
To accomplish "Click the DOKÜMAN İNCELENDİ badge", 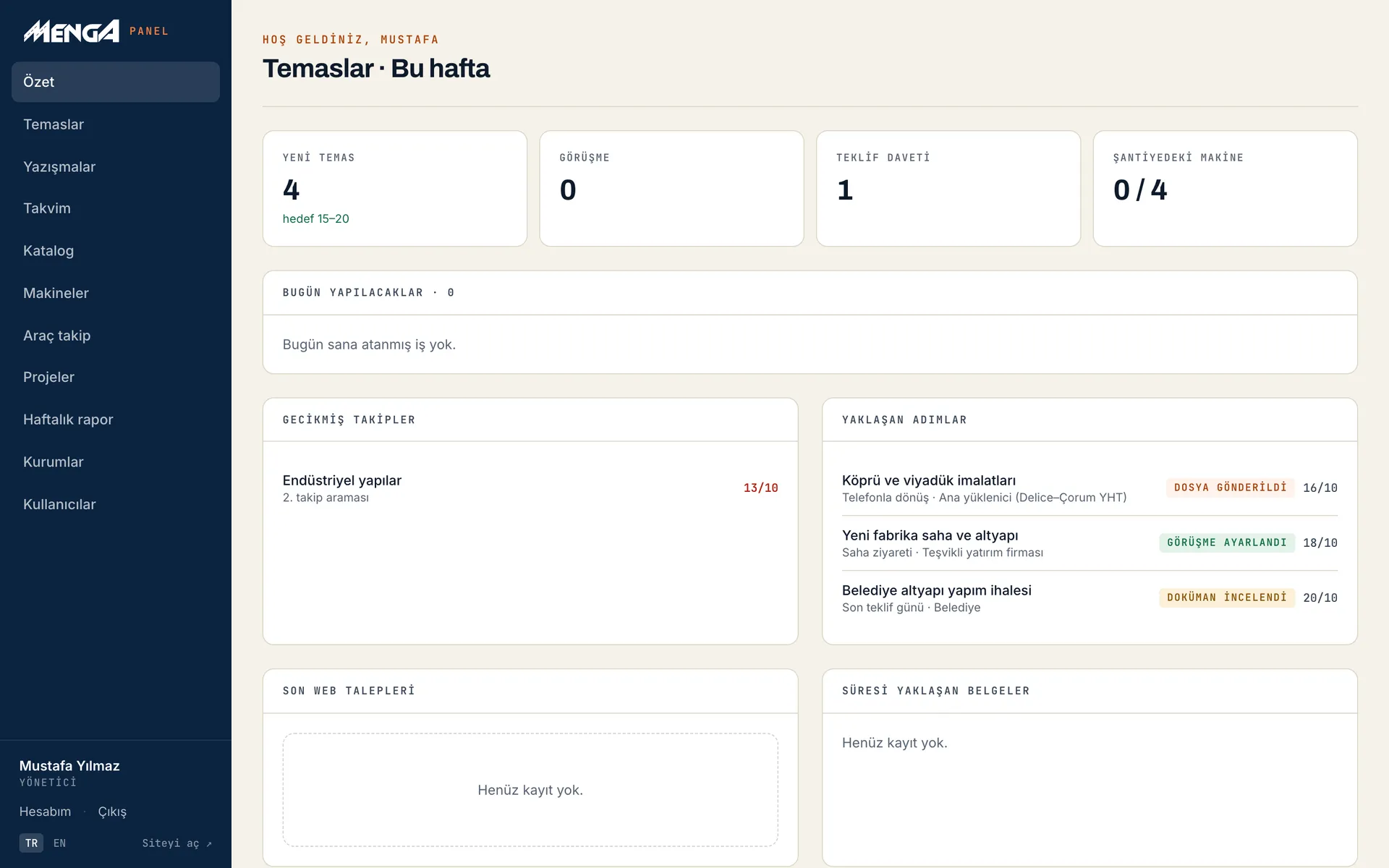I will 1227,597.
